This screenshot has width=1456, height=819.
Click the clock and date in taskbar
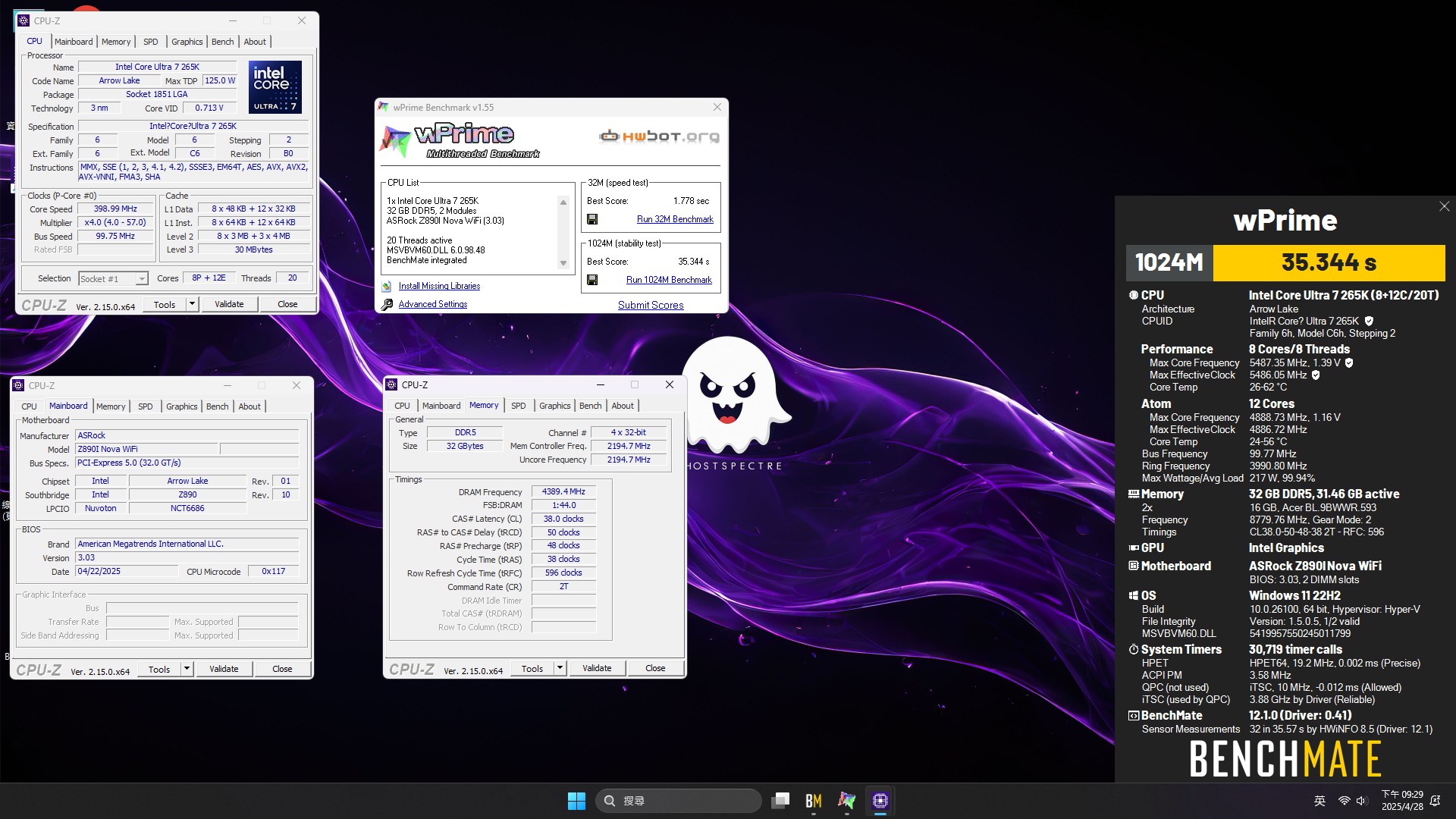pos(1402,801)
